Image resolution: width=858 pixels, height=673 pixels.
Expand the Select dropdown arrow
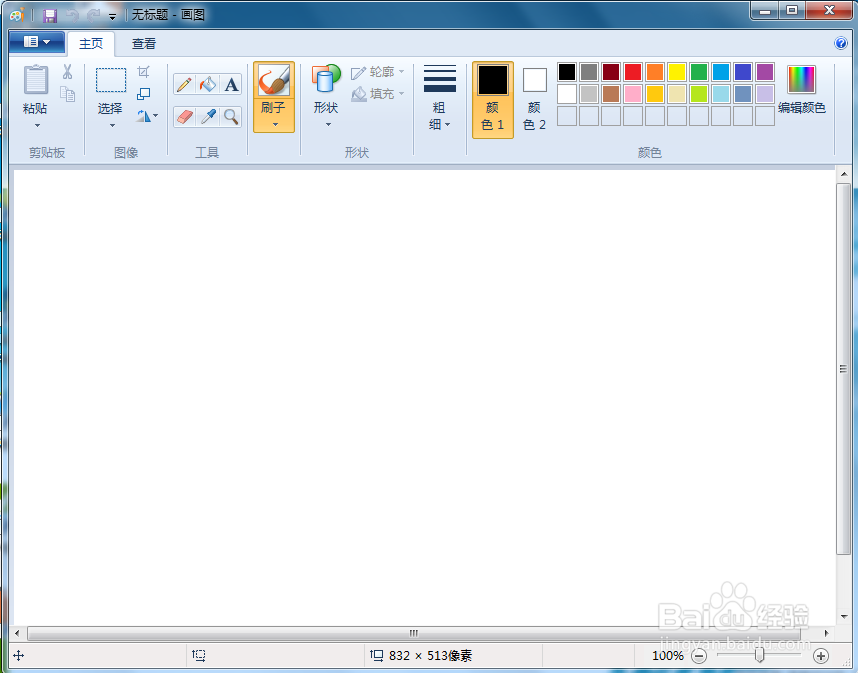pos(112,126)
